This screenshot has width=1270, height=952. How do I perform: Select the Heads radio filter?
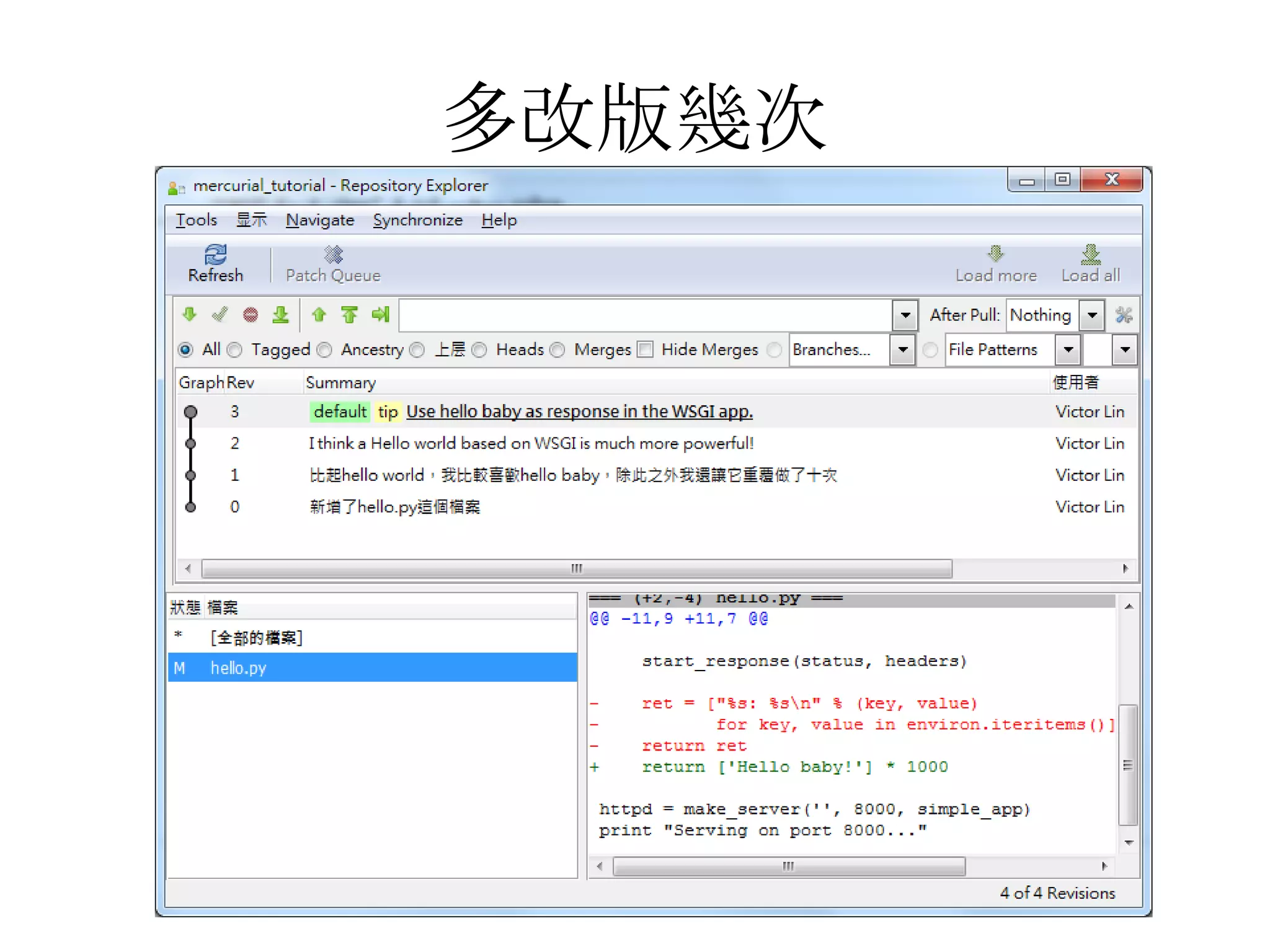click(x=479, y=350)
